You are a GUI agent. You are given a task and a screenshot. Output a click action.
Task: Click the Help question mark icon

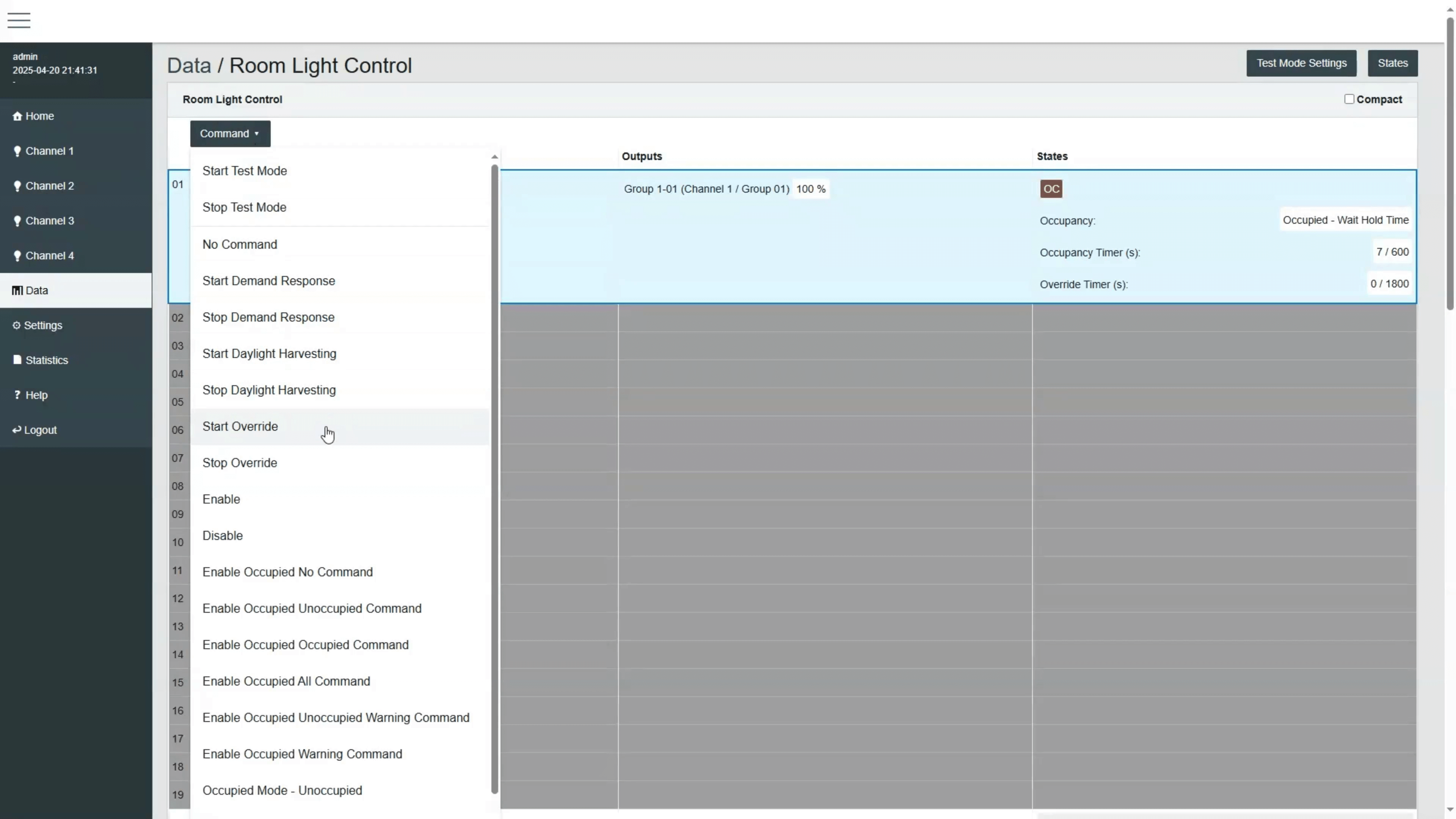coord(17,395)
